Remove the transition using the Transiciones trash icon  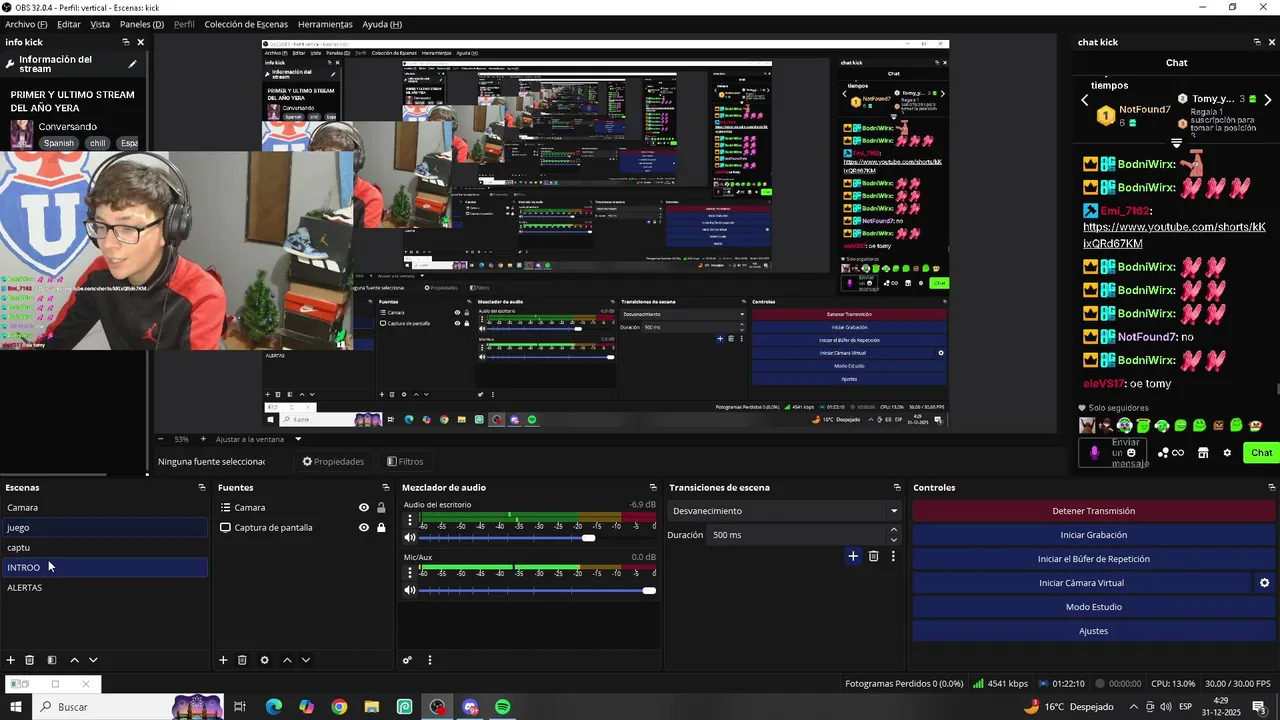click(873, 556)
